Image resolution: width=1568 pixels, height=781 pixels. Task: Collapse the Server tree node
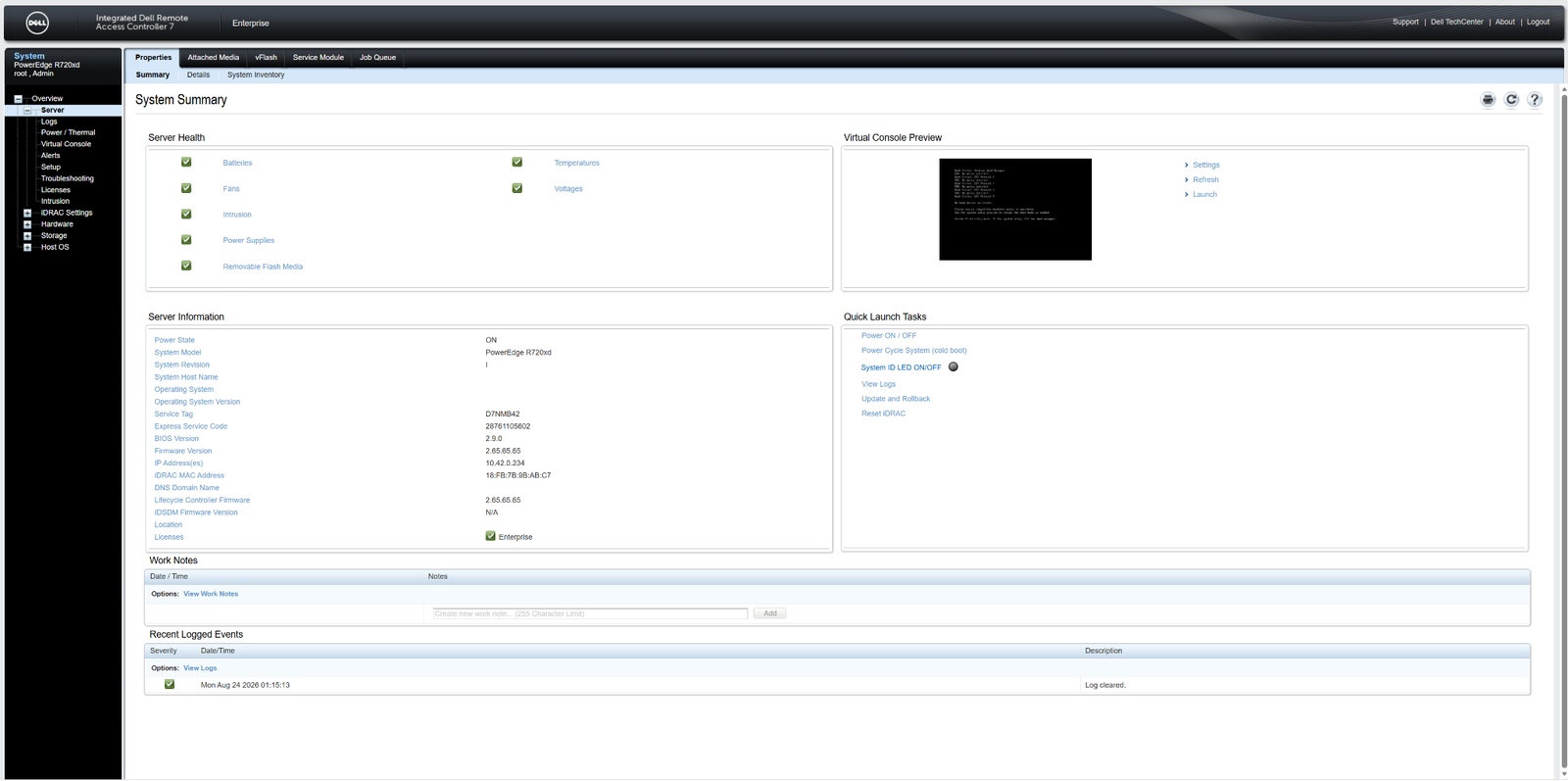click(x=27, y=111)
